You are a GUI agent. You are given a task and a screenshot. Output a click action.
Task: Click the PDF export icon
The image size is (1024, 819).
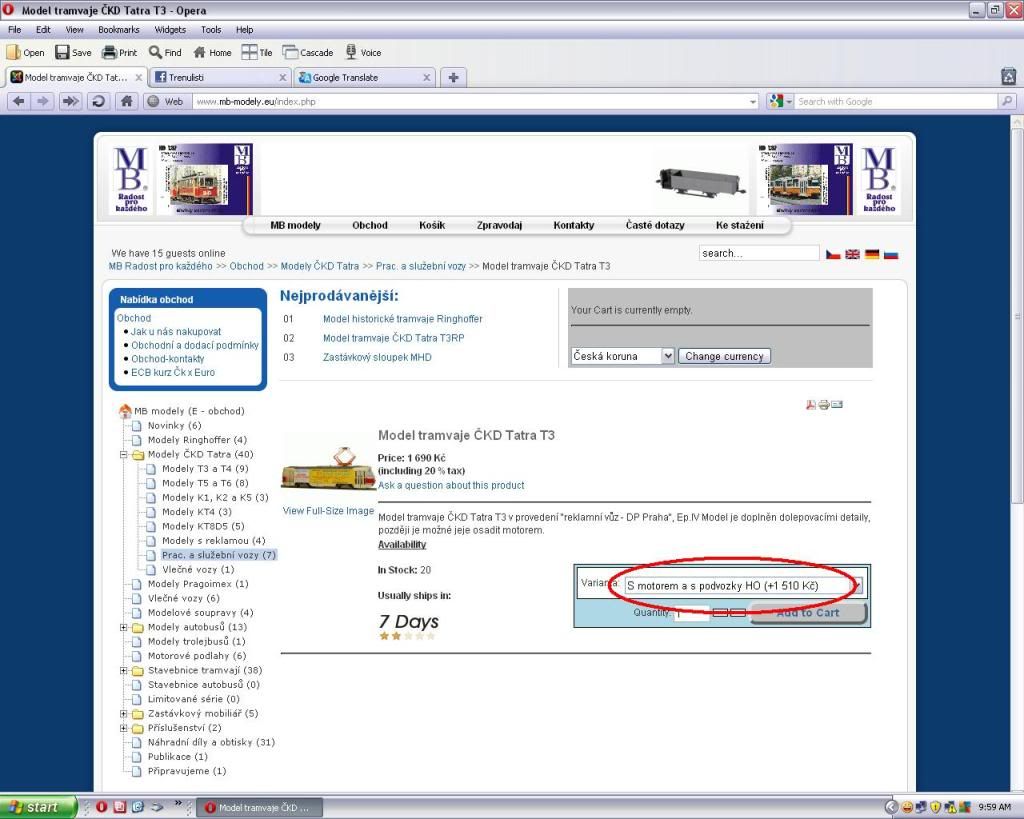(810, 405)
